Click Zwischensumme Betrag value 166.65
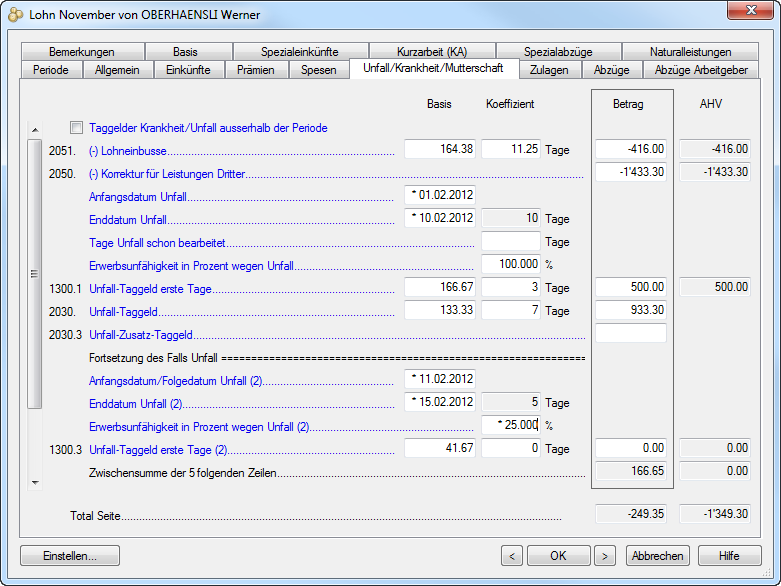Screen dimensions: 781x586 click(631, 471)
